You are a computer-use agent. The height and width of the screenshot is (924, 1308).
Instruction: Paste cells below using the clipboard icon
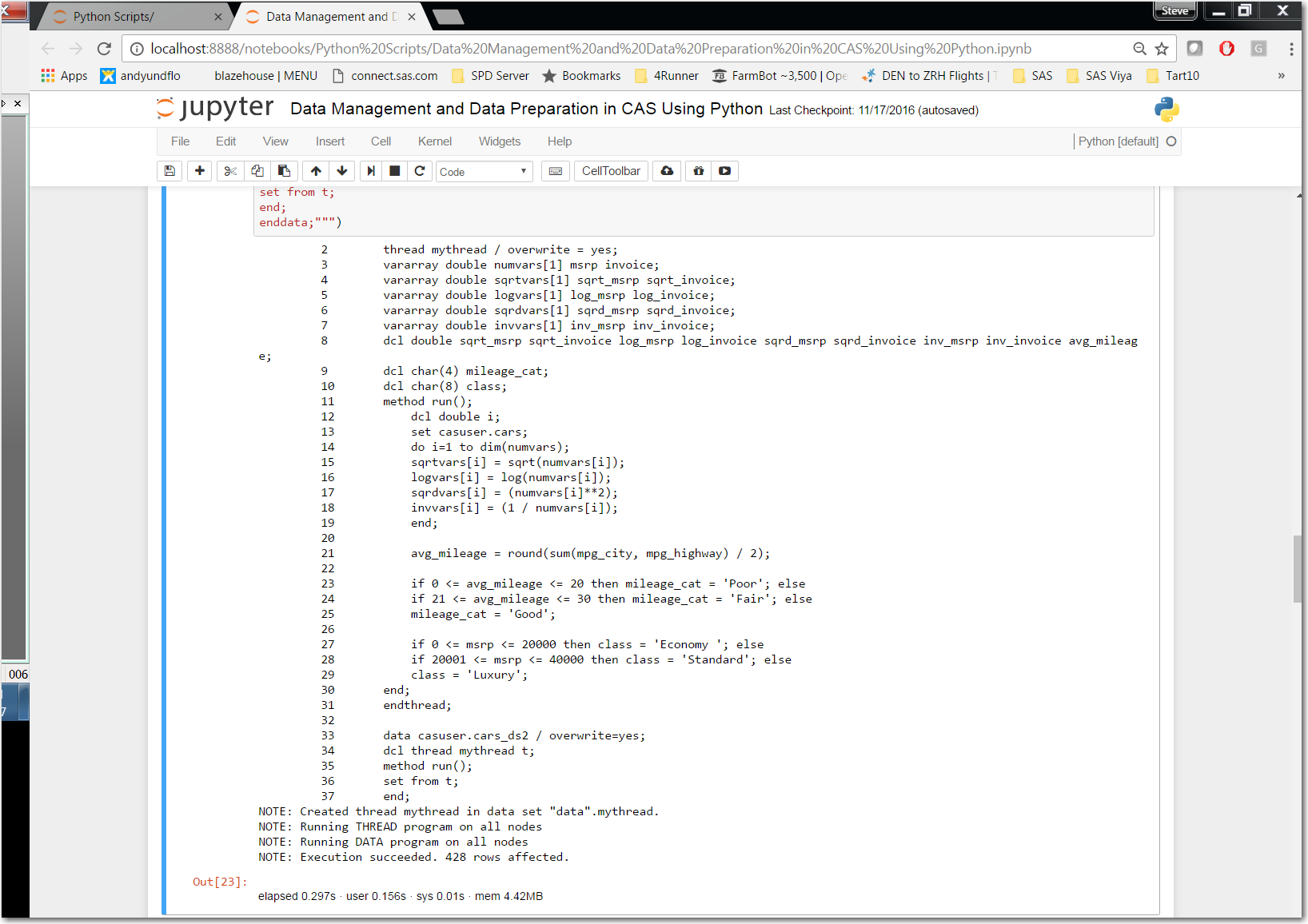pos(284,171)
